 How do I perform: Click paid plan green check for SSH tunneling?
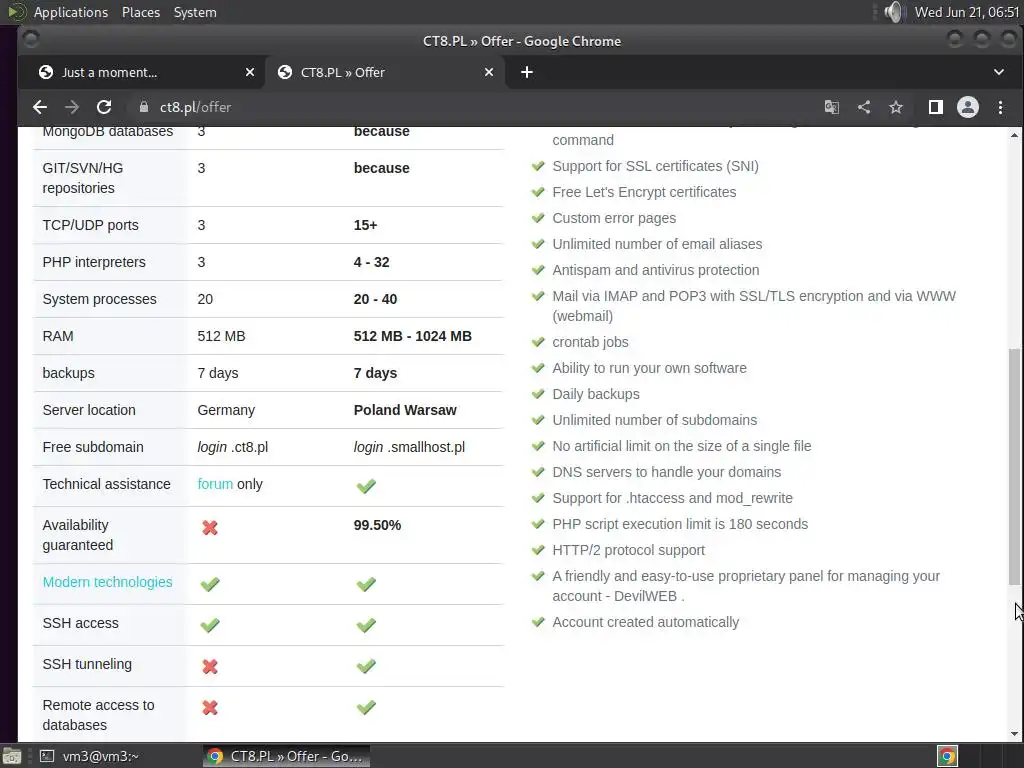[x=366, y=666]
